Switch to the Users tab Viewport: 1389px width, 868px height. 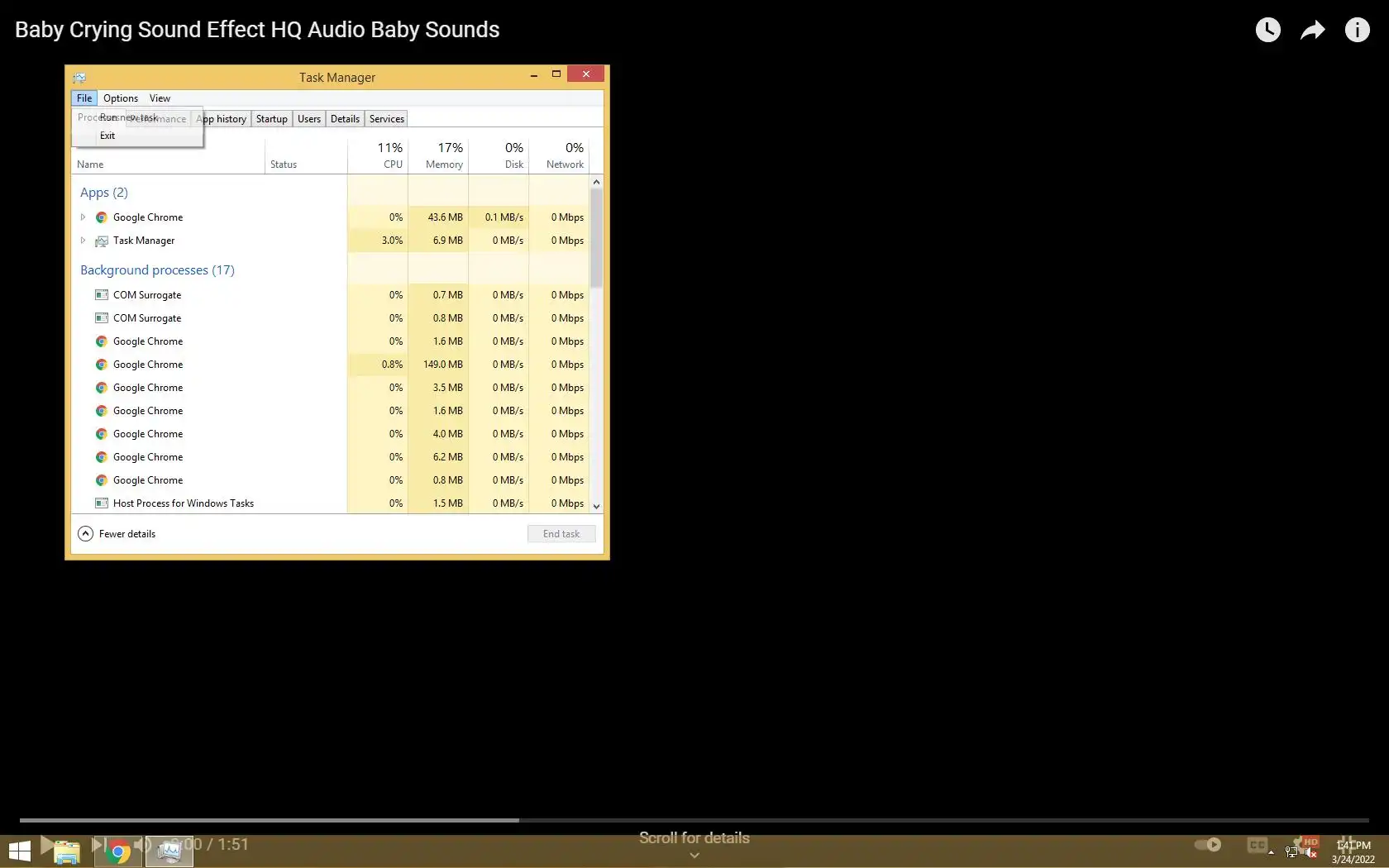click(x=309, y=119)
